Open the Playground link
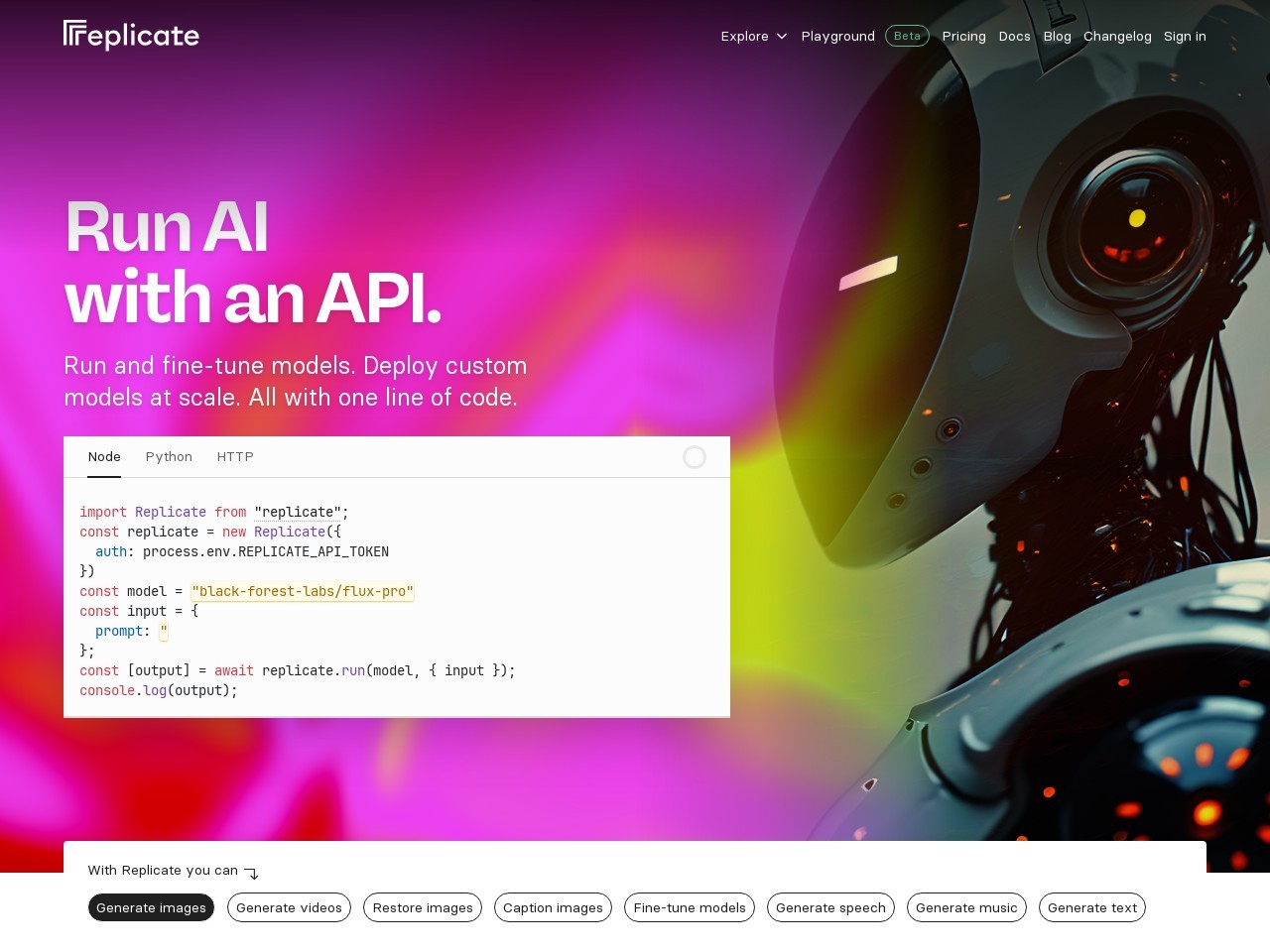 tap(837, 37)
